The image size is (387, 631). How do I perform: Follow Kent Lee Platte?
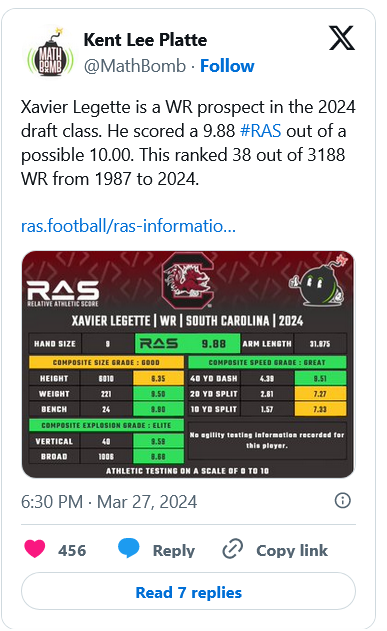pos(227,66)
